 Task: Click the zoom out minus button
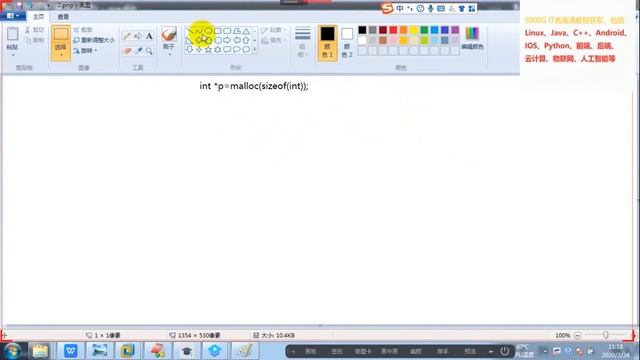point(578,336)
